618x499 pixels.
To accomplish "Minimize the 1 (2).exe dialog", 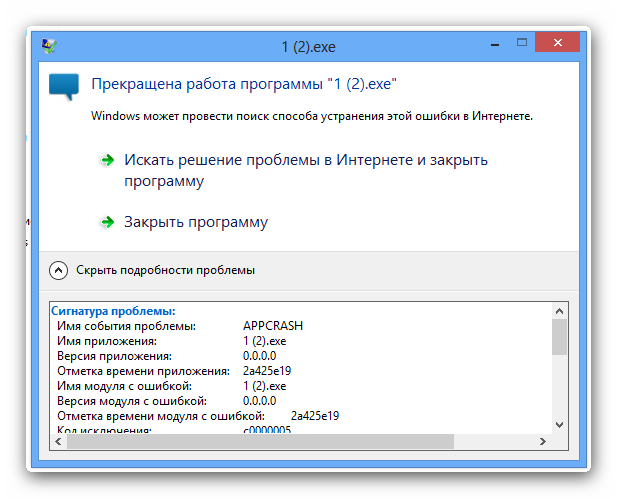I will point(495,45).
